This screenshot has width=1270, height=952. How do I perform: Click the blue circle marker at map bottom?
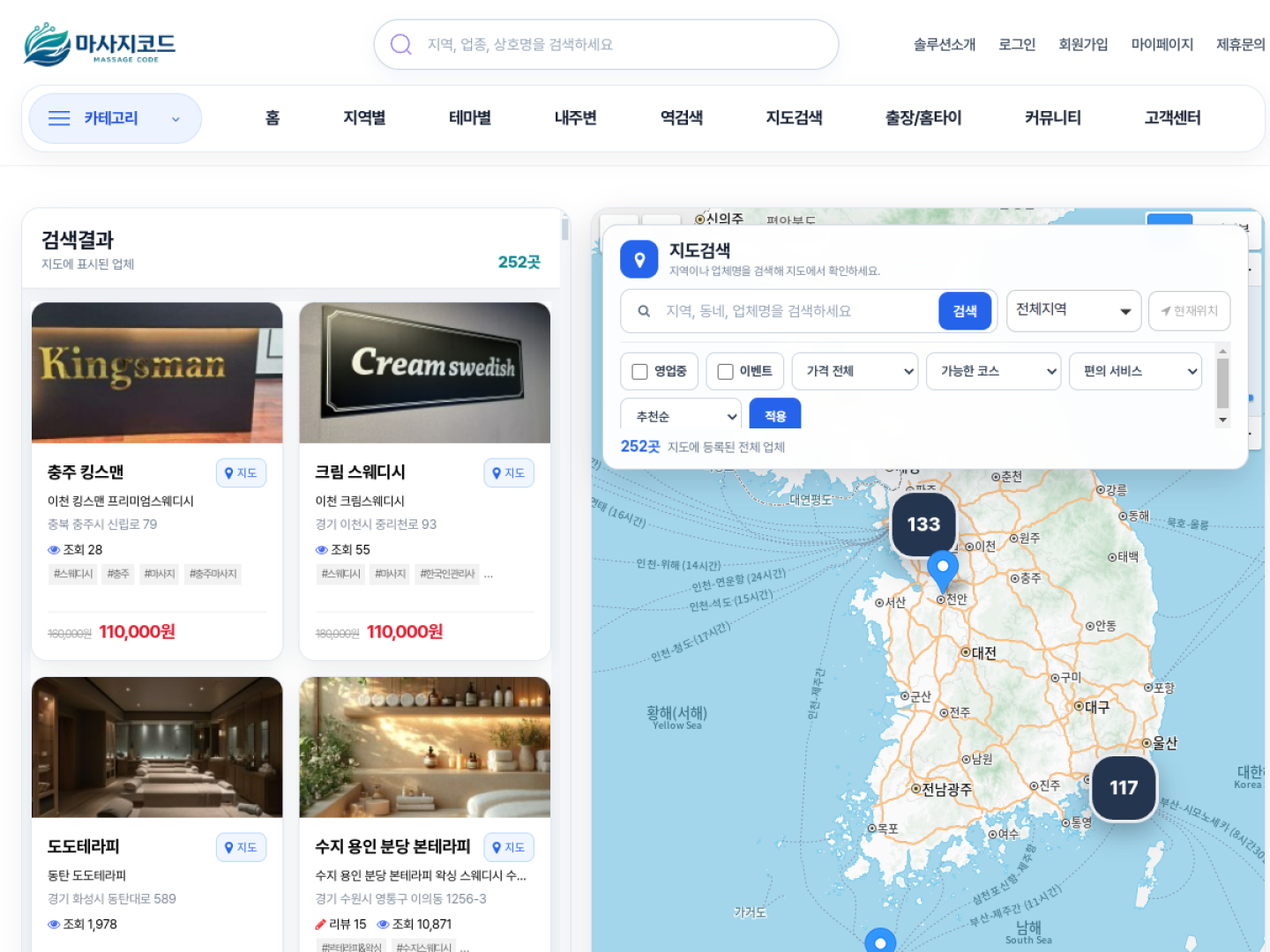pos(880,941)
